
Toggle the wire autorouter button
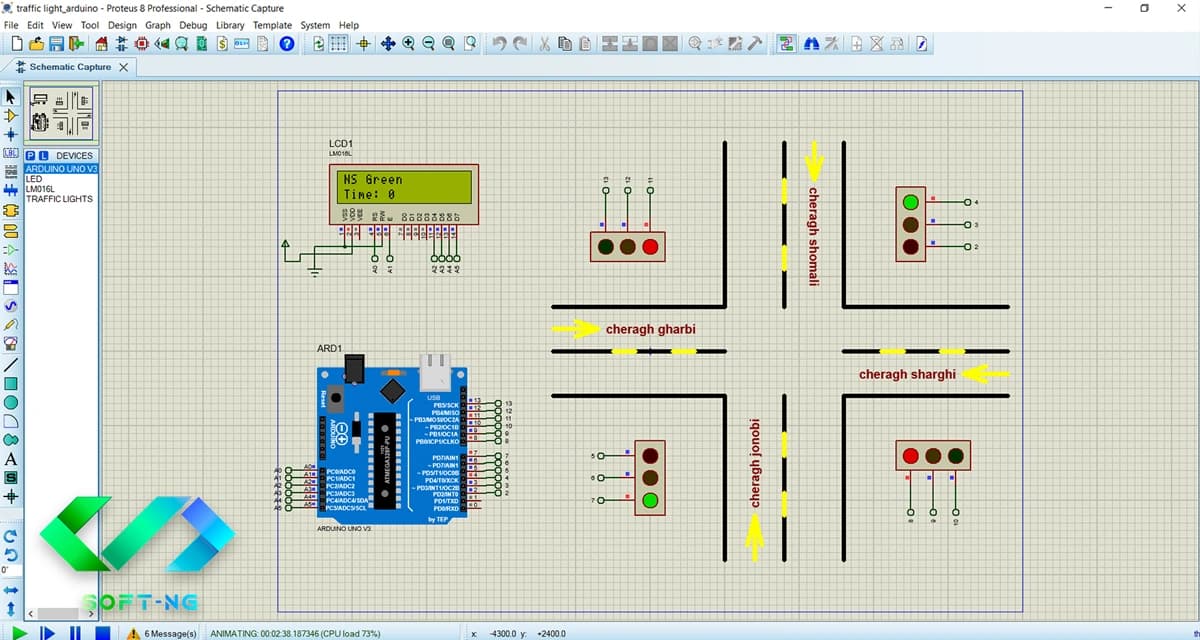point(787,44)
